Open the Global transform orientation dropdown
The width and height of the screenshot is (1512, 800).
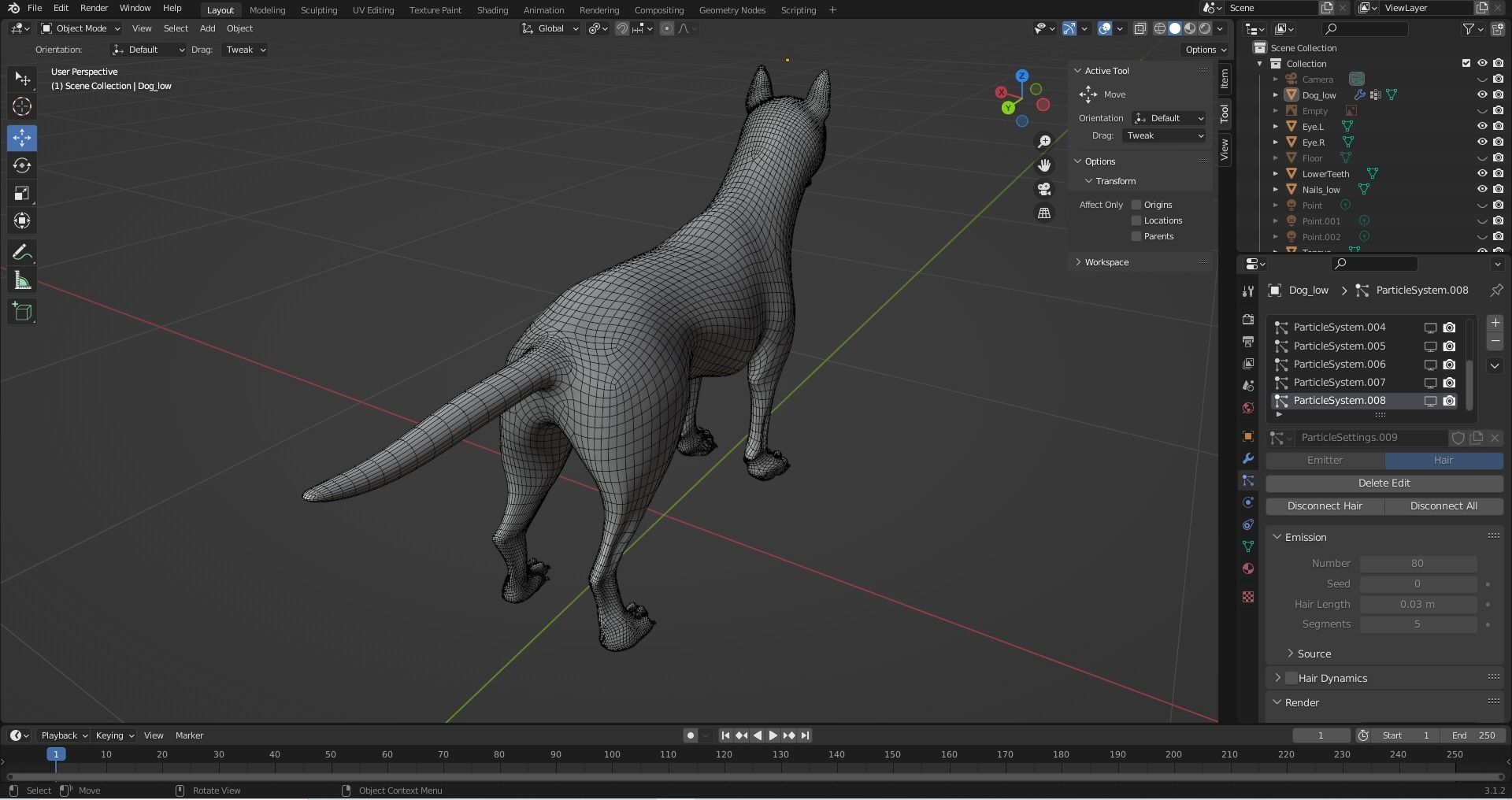pos(550,28)
